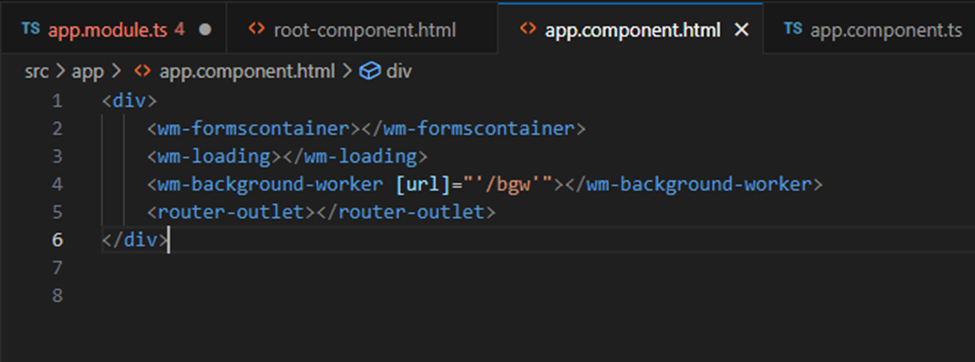
Task: Click the HTML icon on root-component.html tab
Action: (x=255, y=29)
